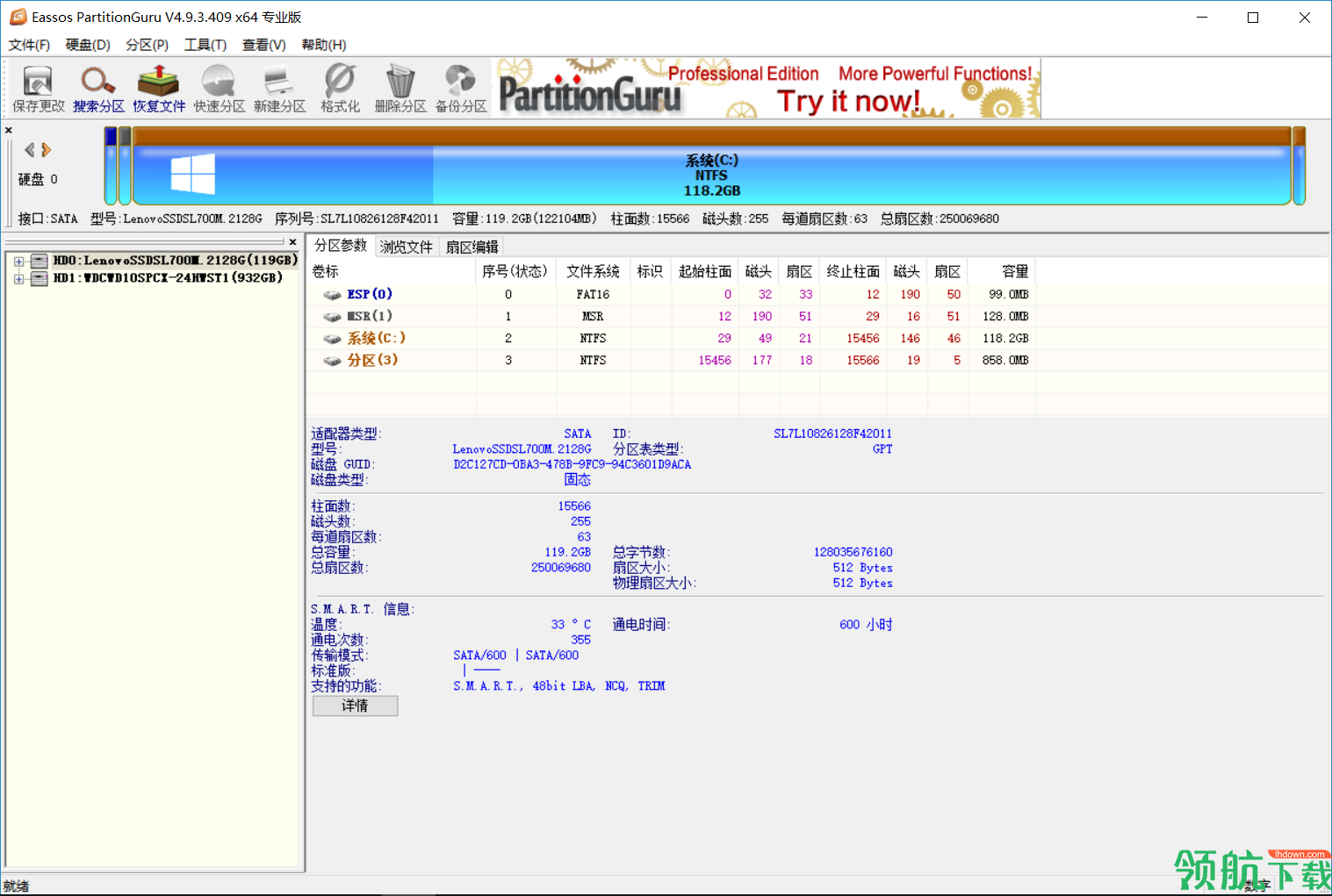Open the 搜索分区 search partition tool
Image resolution: width=1332 pixels, height=896 pixels.
pyautogui.click(x=98, y=90)
